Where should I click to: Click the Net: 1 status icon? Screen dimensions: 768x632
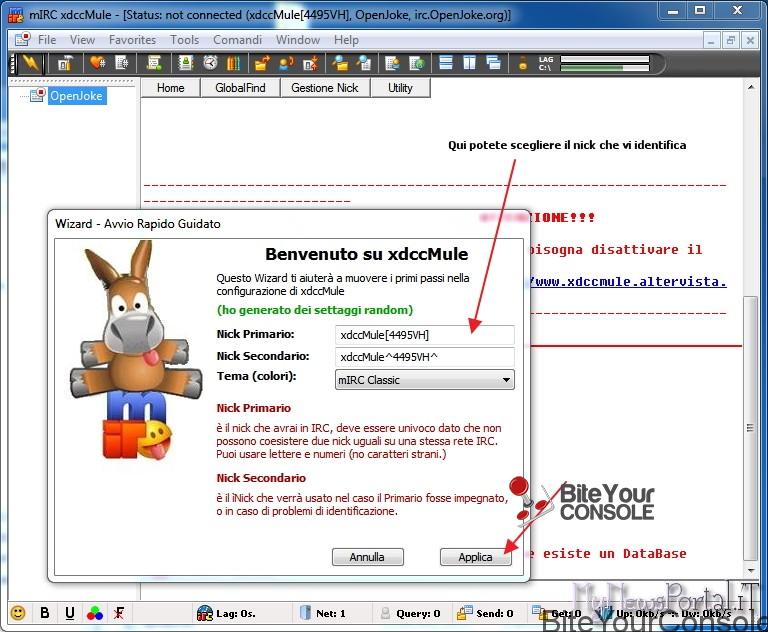point(305,612)
